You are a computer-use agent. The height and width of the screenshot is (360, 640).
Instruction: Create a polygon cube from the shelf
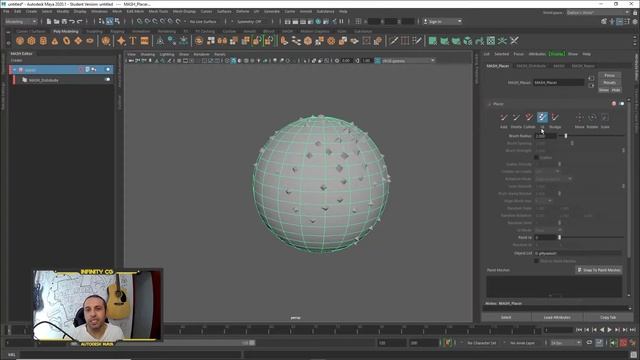[x=31, y=41]
